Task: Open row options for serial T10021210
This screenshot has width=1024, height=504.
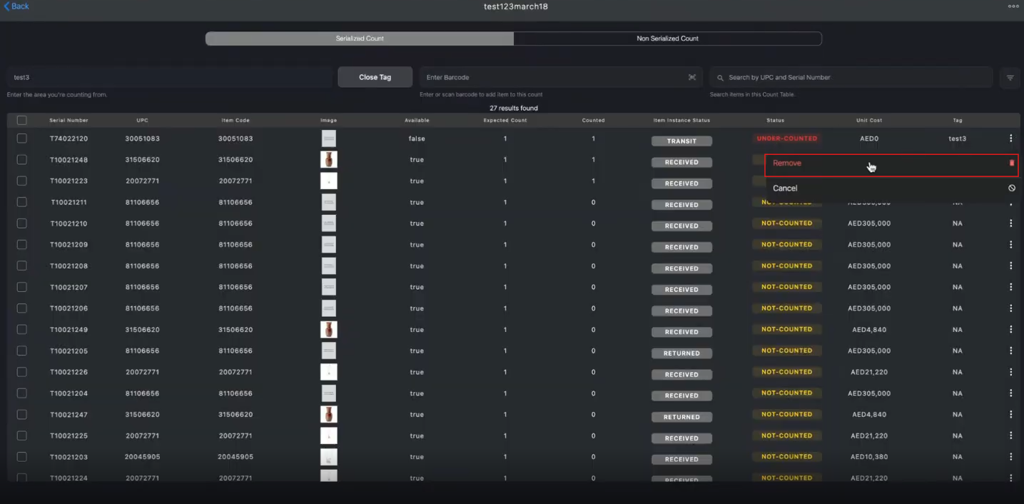Action: 1011,223
